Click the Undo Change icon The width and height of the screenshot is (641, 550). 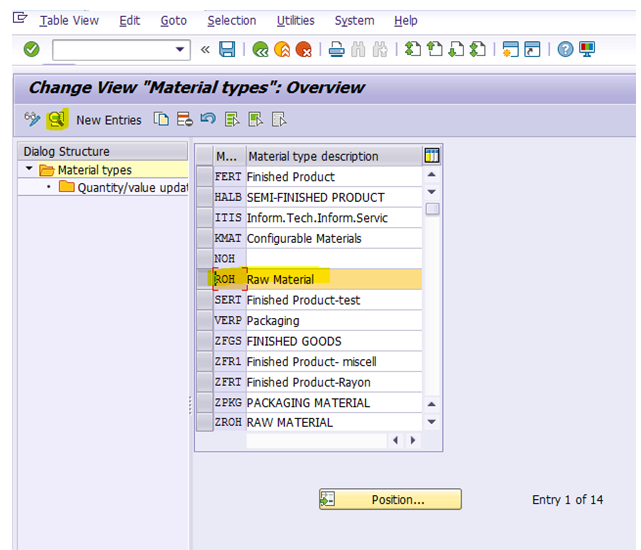tap(208, 119)
